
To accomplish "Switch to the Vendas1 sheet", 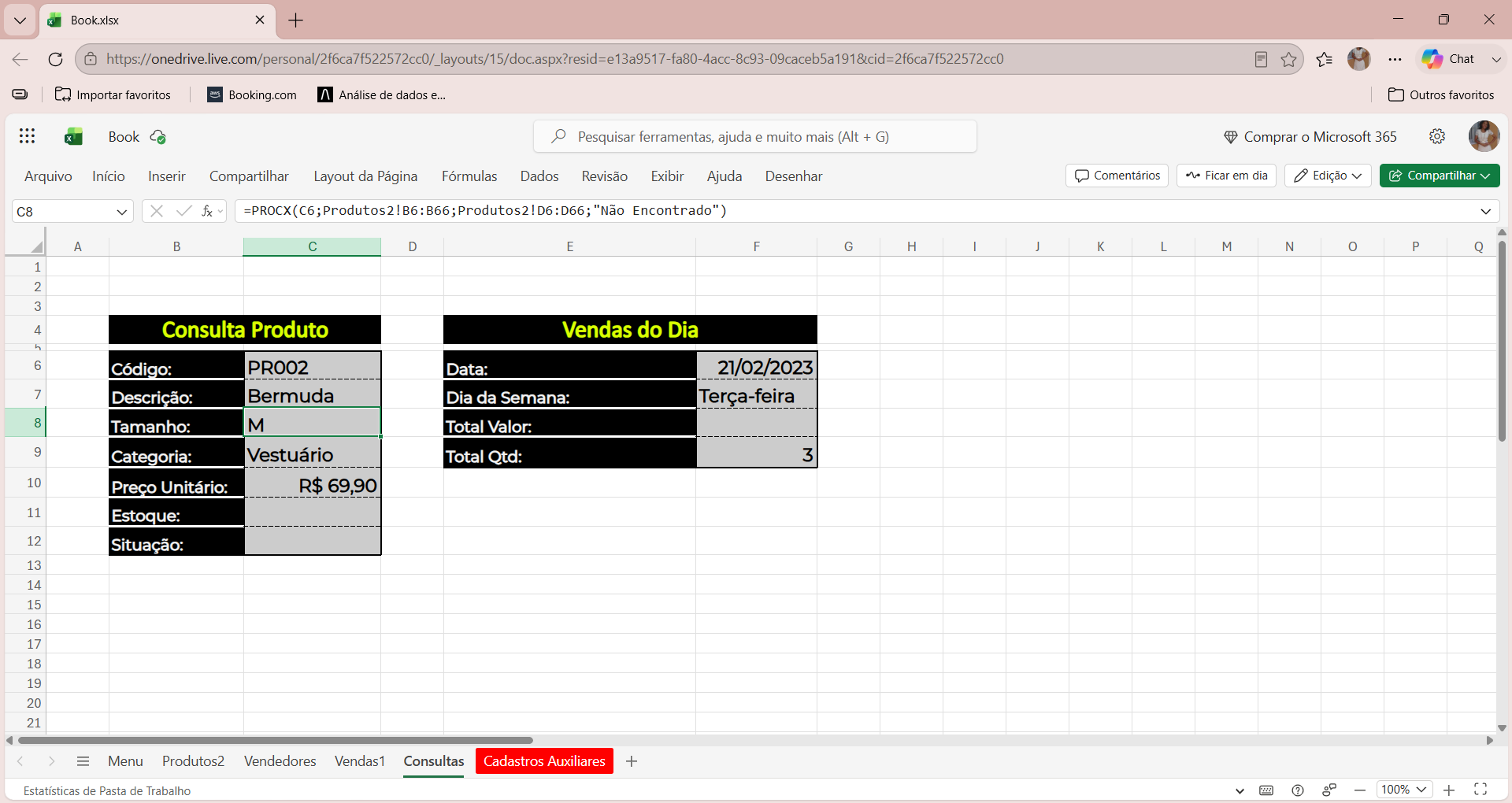I will point(359,761).
